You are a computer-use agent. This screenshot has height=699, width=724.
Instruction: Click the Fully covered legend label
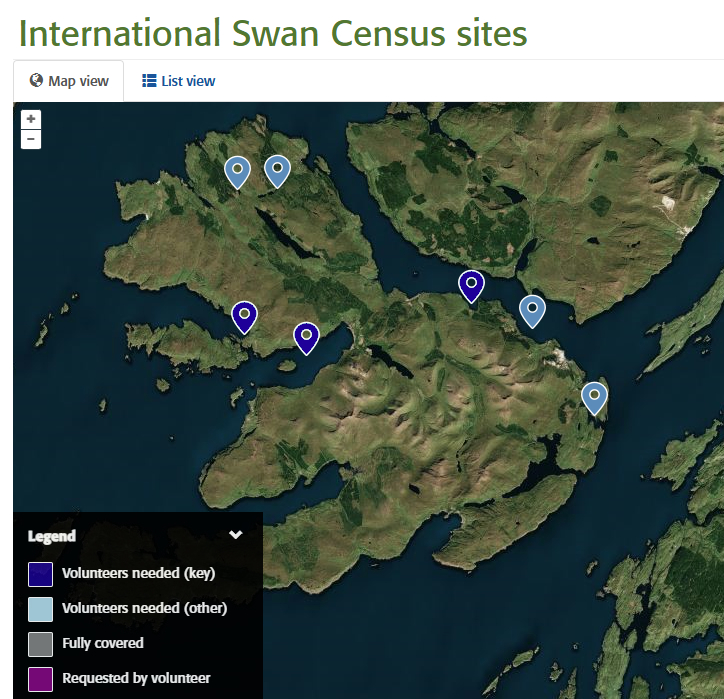click(103, 643)
